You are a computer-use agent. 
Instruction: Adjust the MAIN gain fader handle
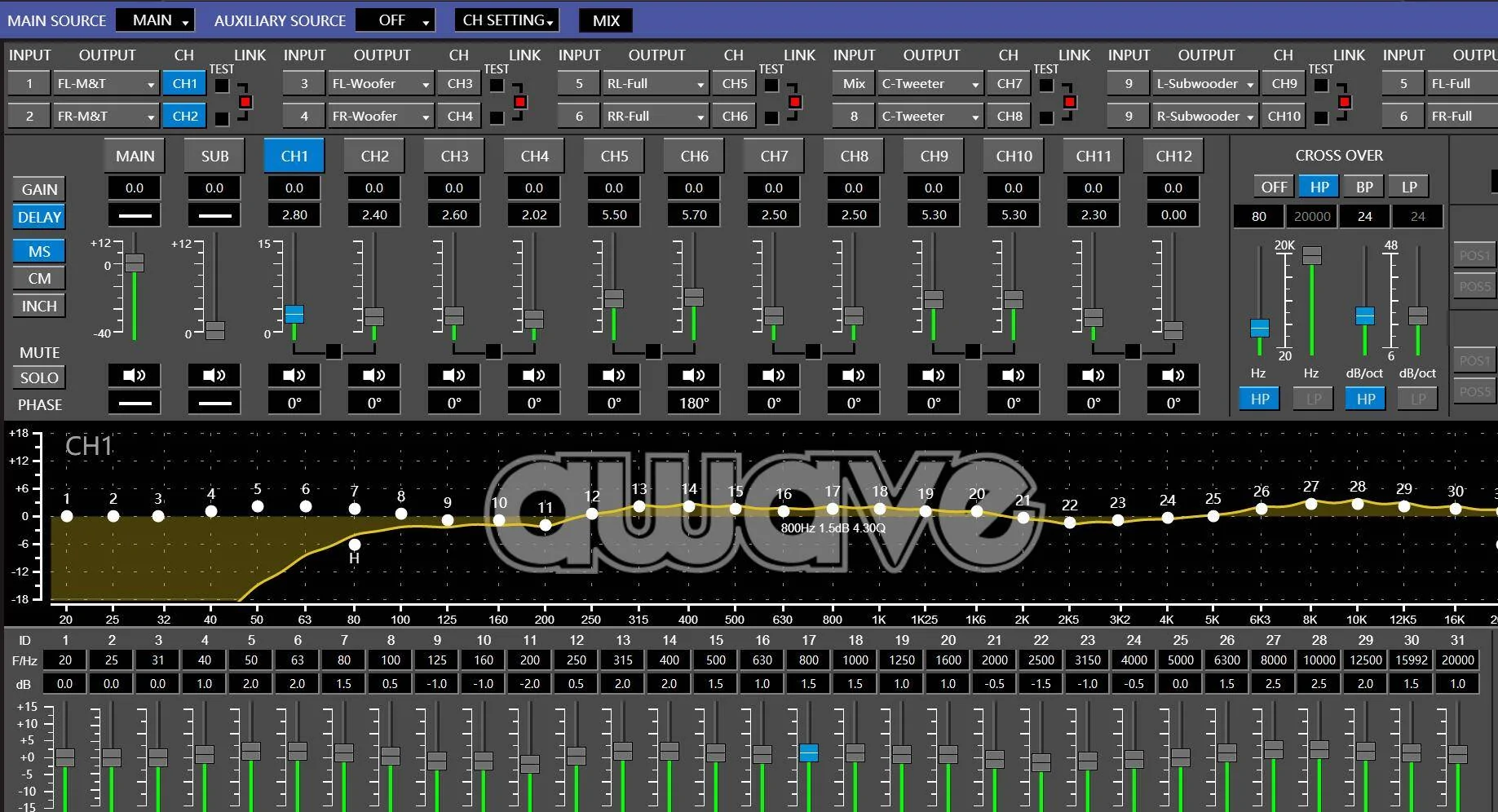tap(135, 263)
